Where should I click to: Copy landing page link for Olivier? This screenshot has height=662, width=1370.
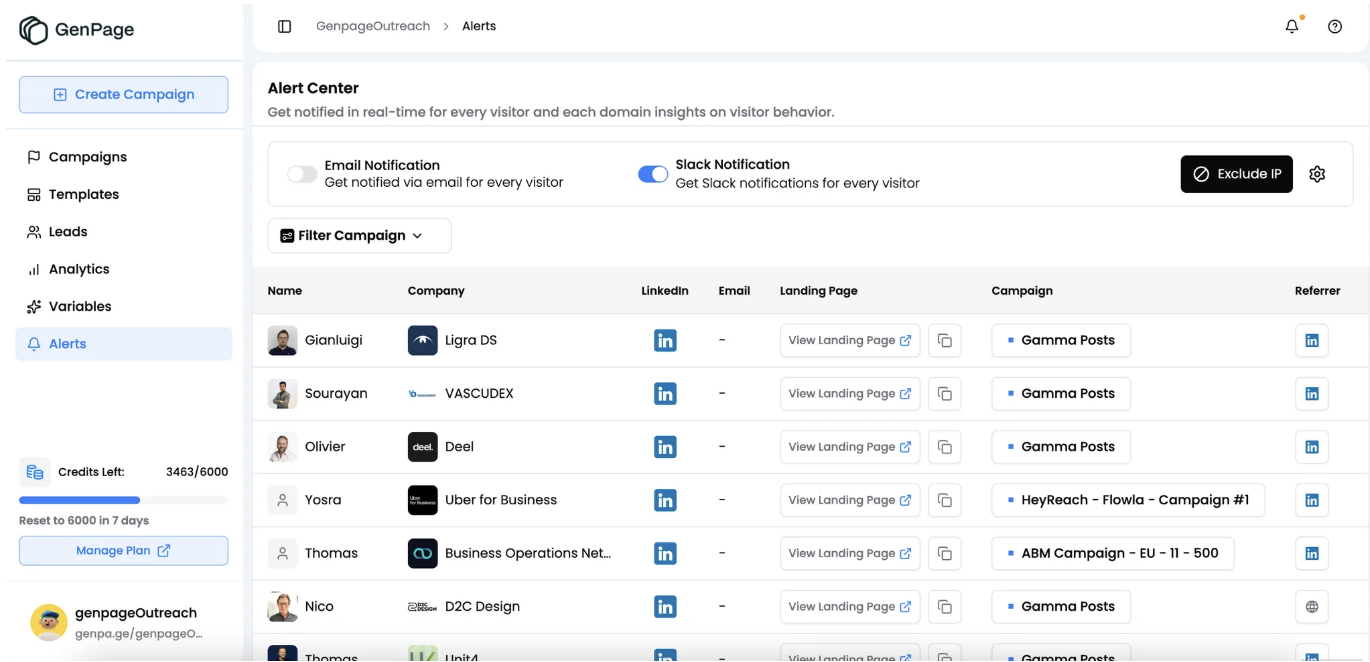(945, 447)
